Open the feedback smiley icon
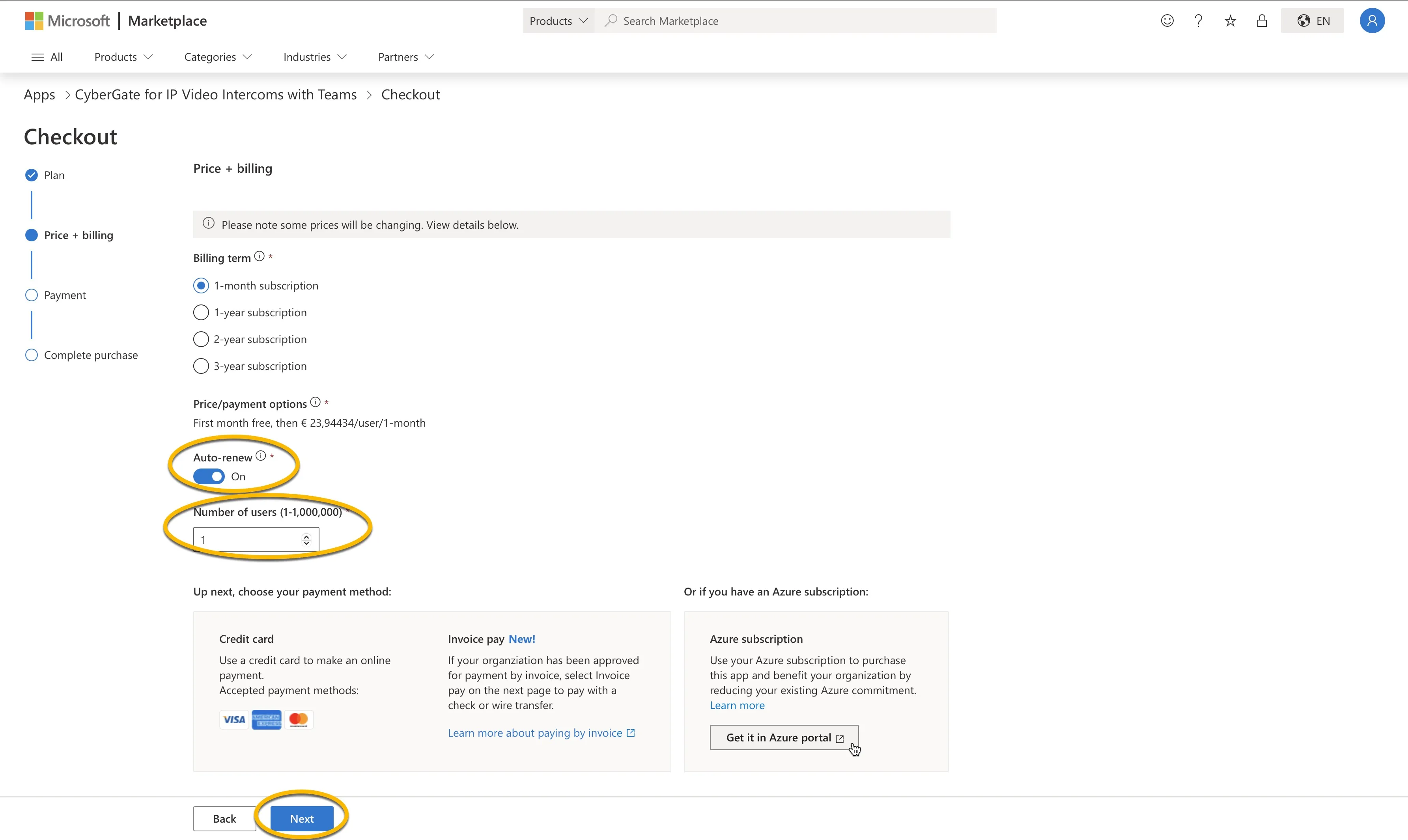Image resolution: width=1408 pixels, height=840 pixels. point(1167,21)
